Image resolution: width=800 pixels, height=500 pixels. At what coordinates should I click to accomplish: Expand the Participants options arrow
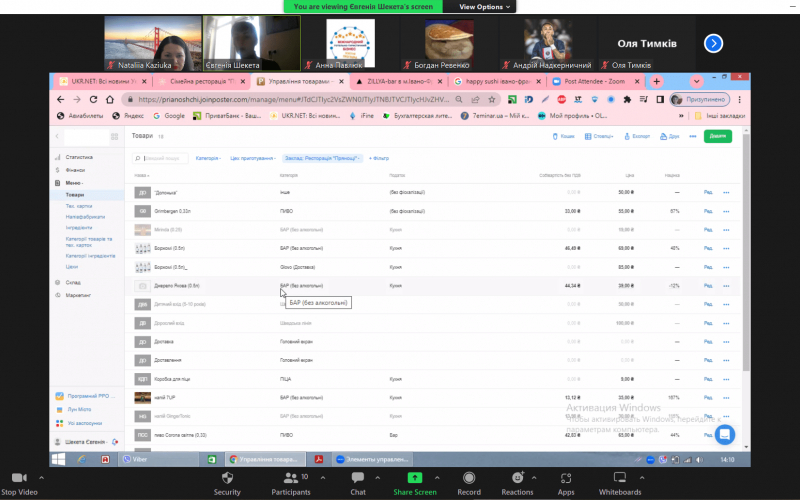point(323,478)
